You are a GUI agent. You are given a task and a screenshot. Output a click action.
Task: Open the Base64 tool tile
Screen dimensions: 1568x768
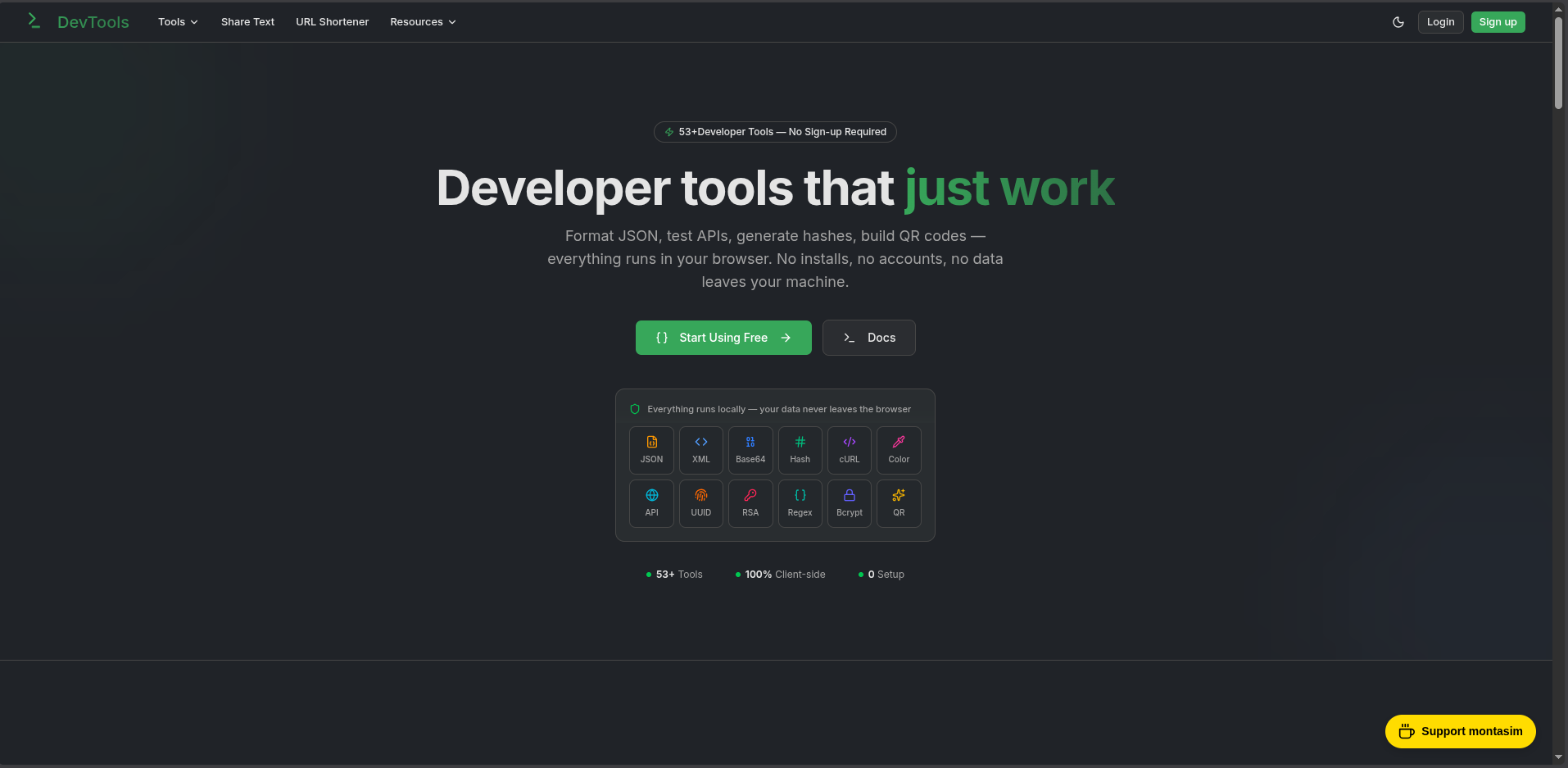click(750, 450)
